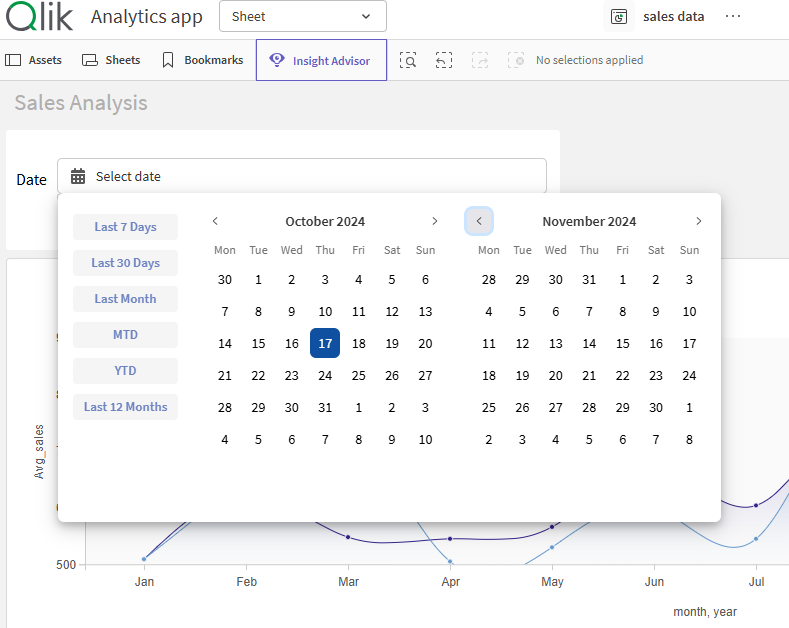789x628 pixels.
Task: Select the Last 7 Days preset
Action: click(125, 227)
